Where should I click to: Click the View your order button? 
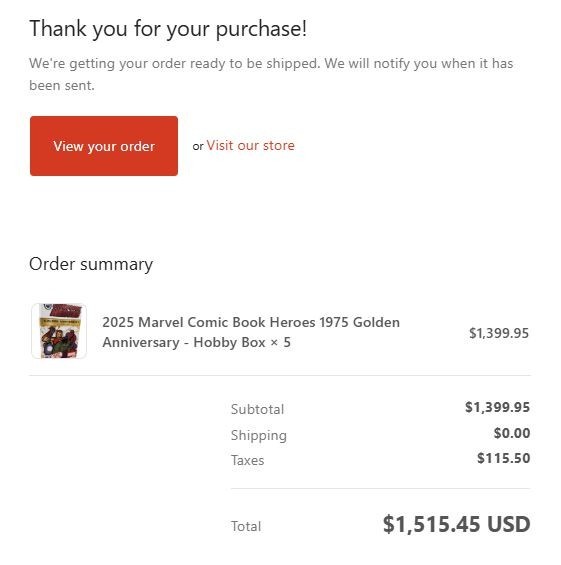[104, 146]
